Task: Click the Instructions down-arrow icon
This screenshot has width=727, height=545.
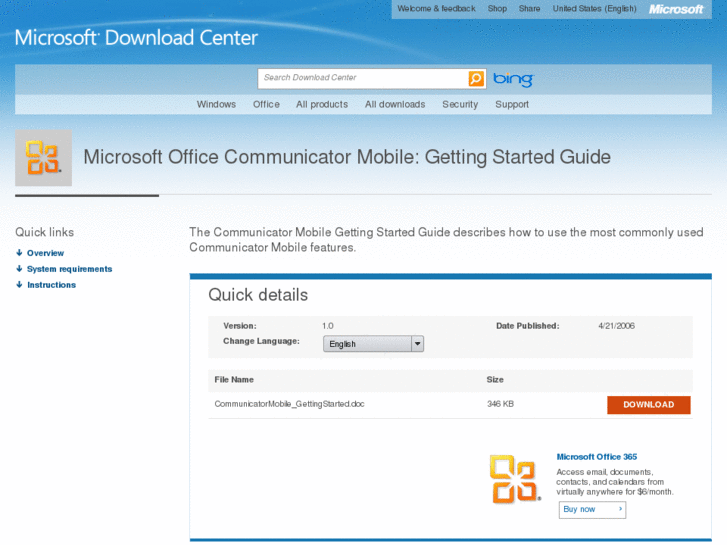Action: coord(19,285)
